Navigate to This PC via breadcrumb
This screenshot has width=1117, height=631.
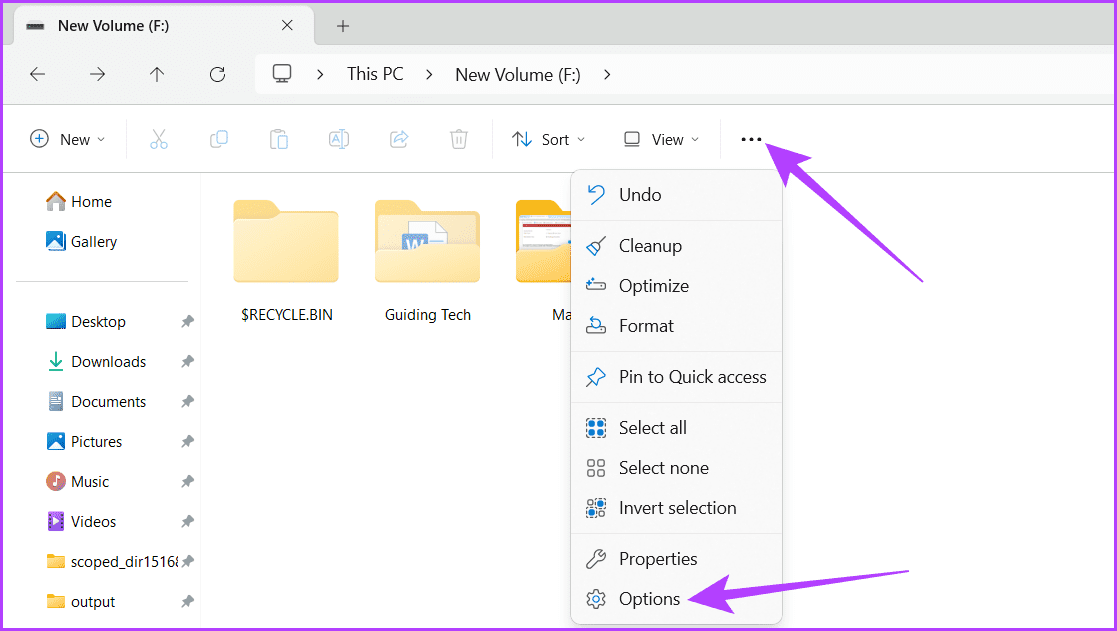coord(374,73)
